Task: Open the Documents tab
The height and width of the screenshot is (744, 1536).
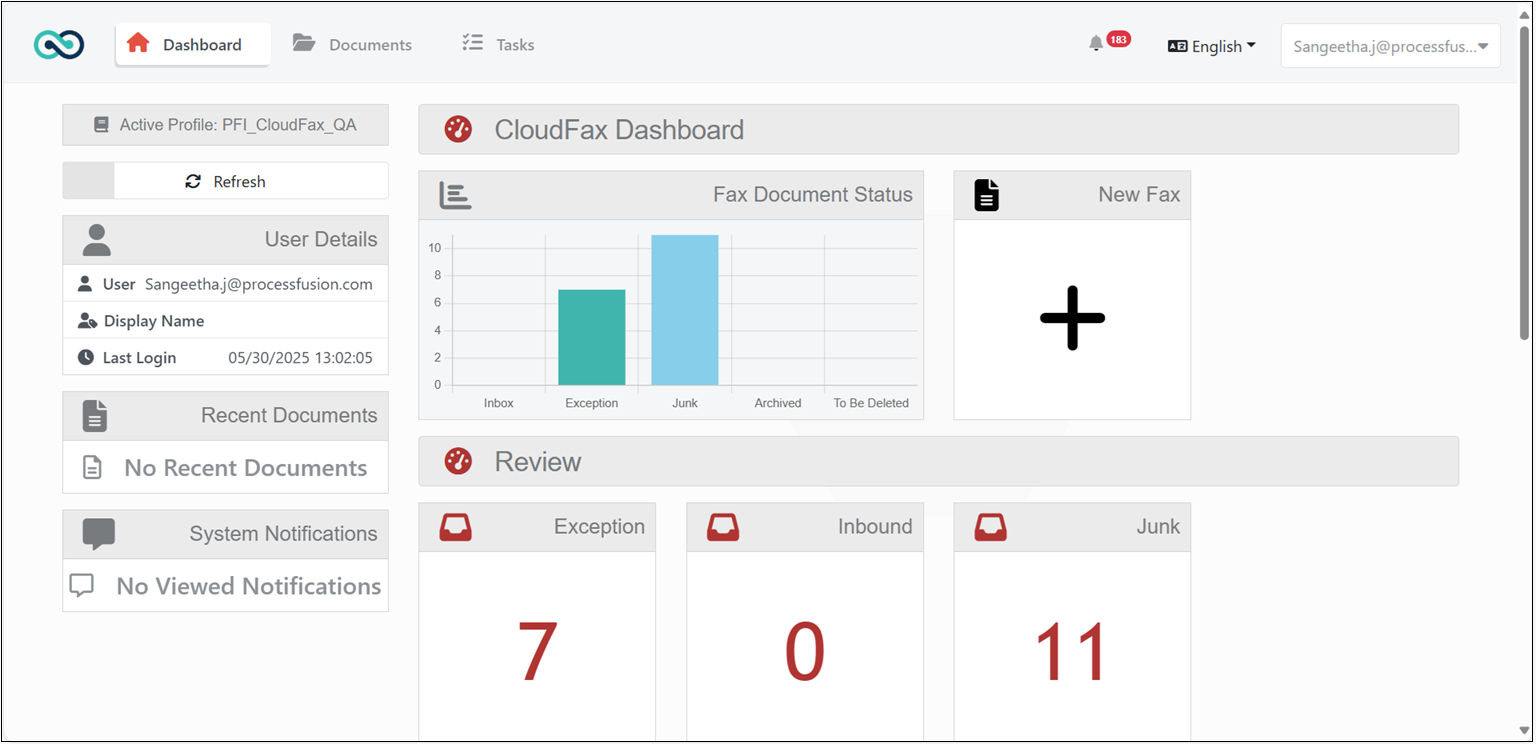Action: [x=352, y=44]
